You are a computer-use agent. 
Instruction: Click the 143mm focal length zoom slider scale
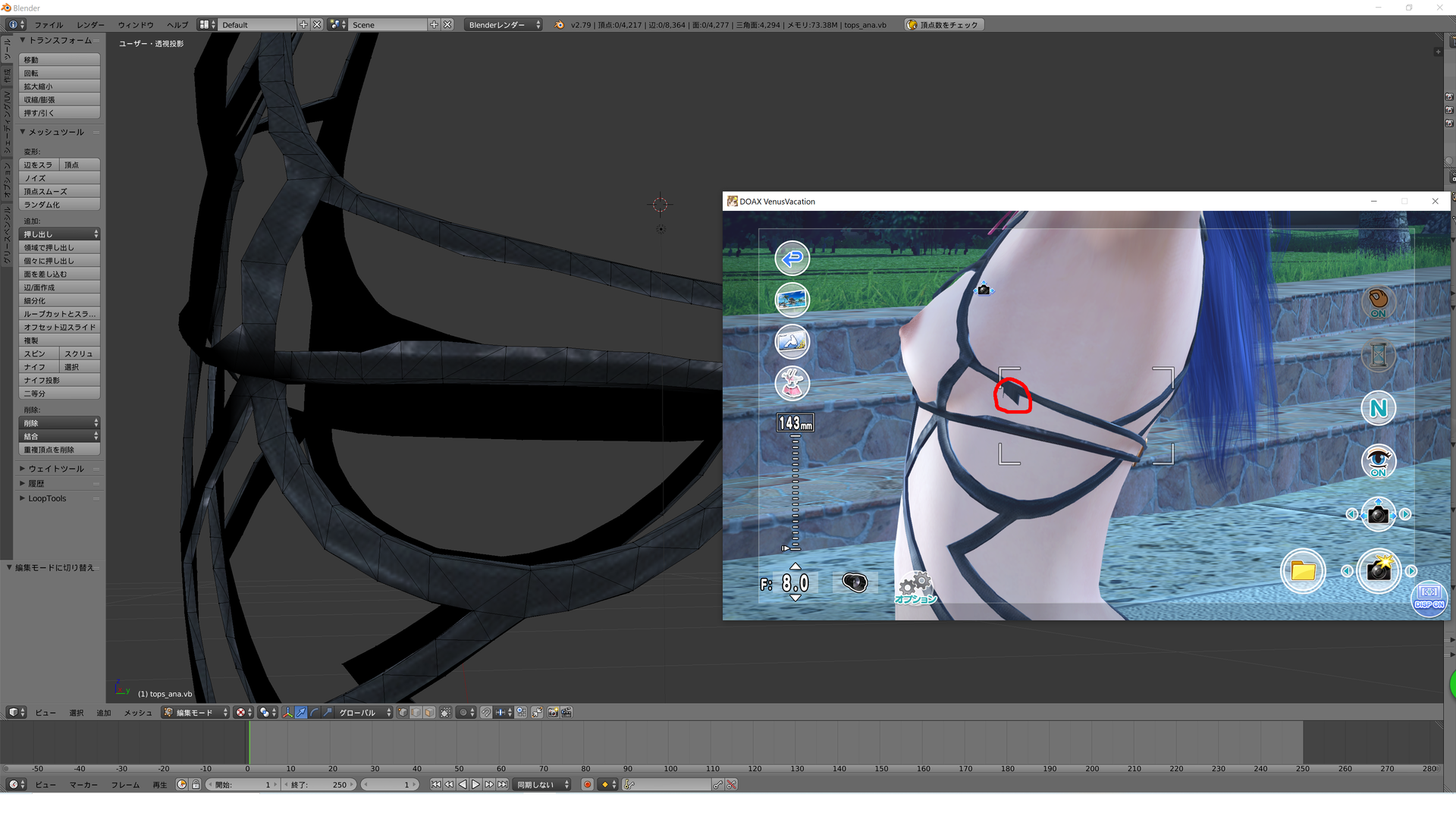(x=795, y=491)
